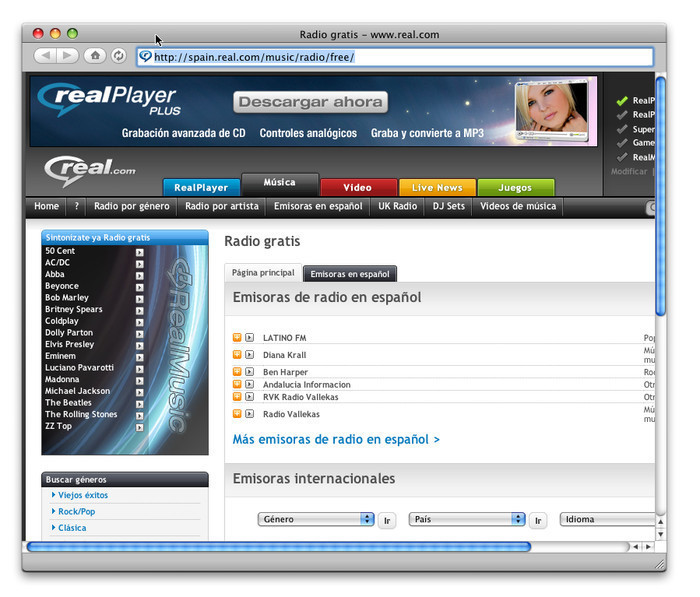
Task: Select the Emisoras en español sub-tab
Action: 350,274
